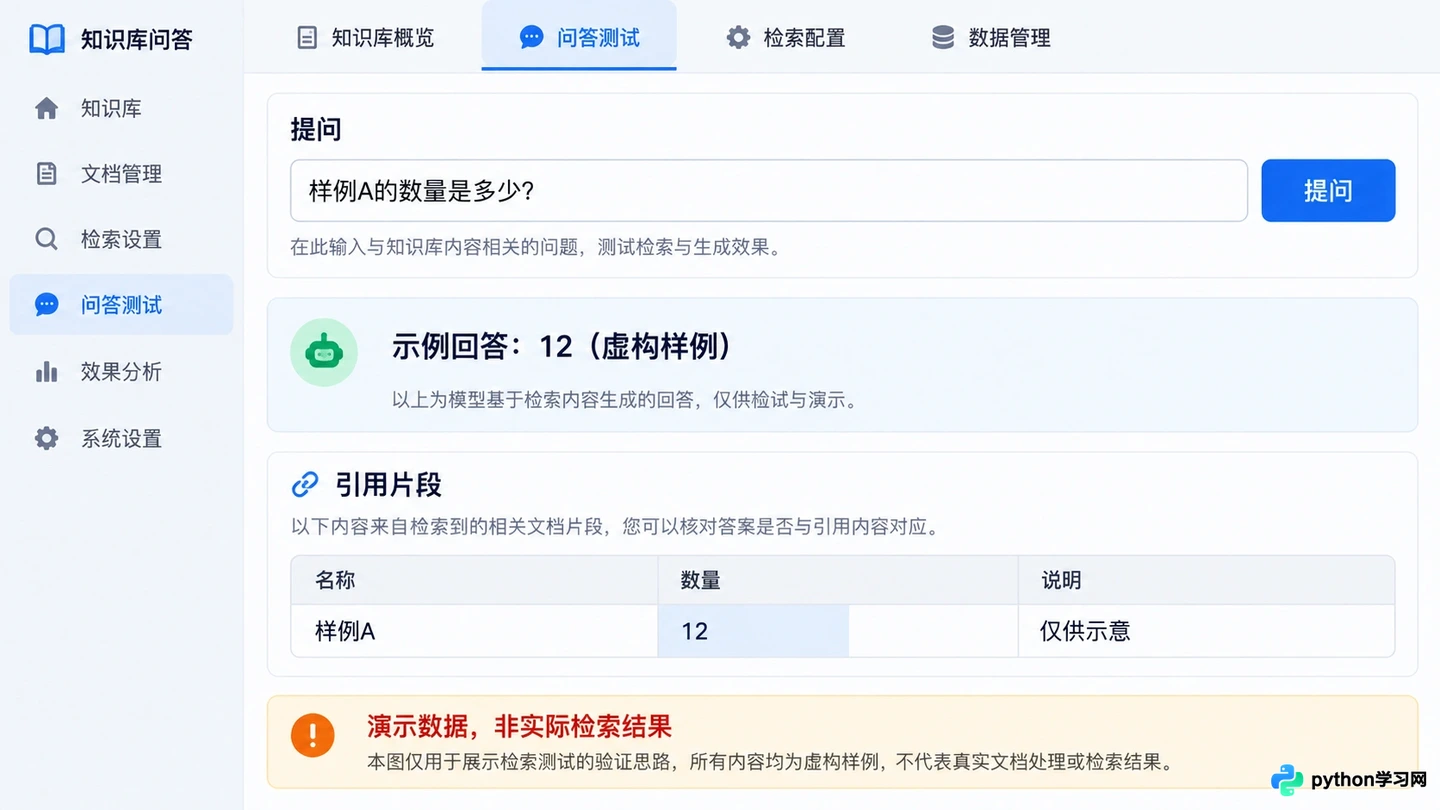Click the gear icon in 检索配置 tab
The width and height of the screenshot is (1440, 810).
click(x=738, y=38)
